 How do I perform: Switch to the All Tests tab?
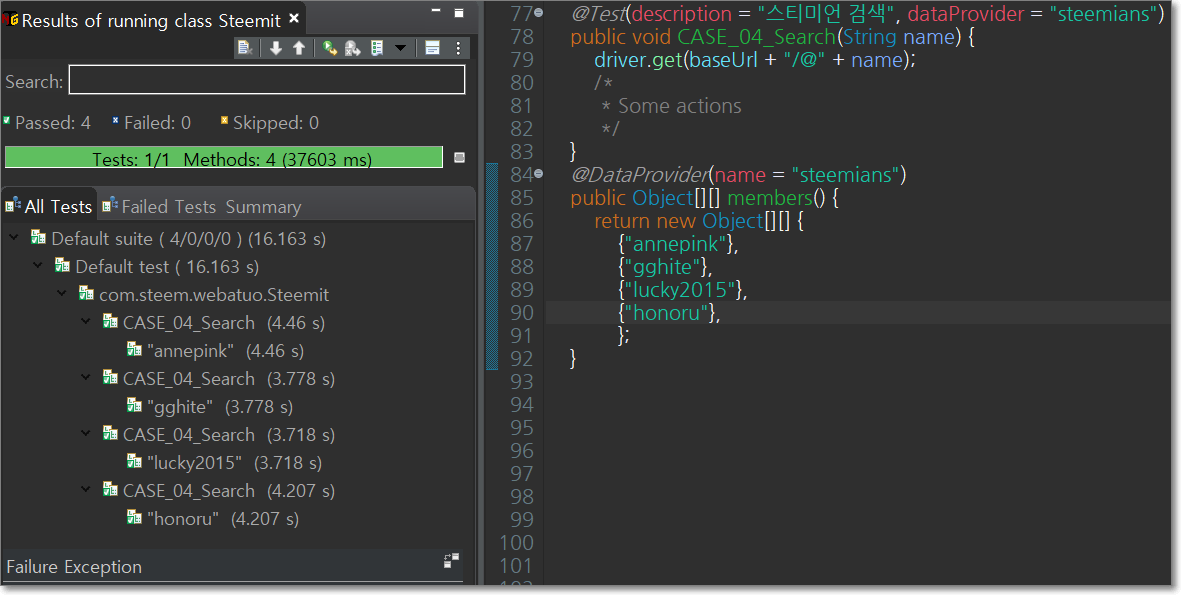coord(49,206)
